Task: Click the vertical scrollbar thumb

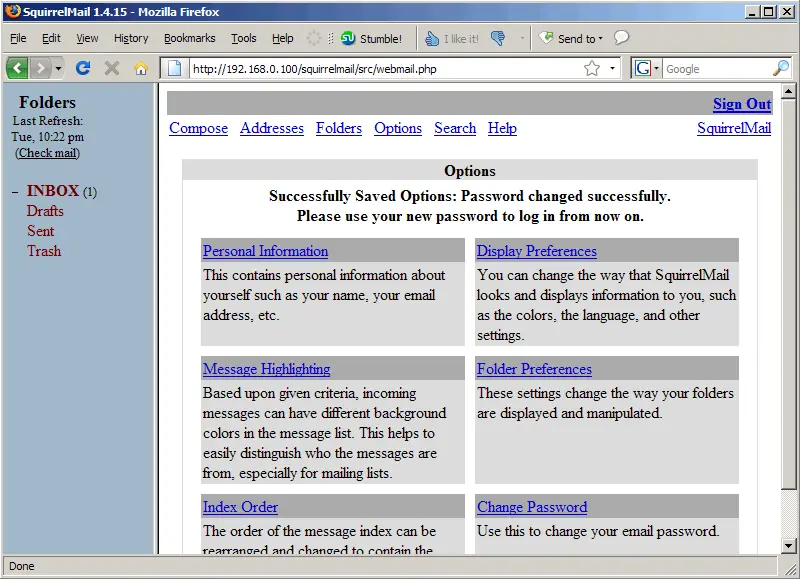Action: coord(789,295)
